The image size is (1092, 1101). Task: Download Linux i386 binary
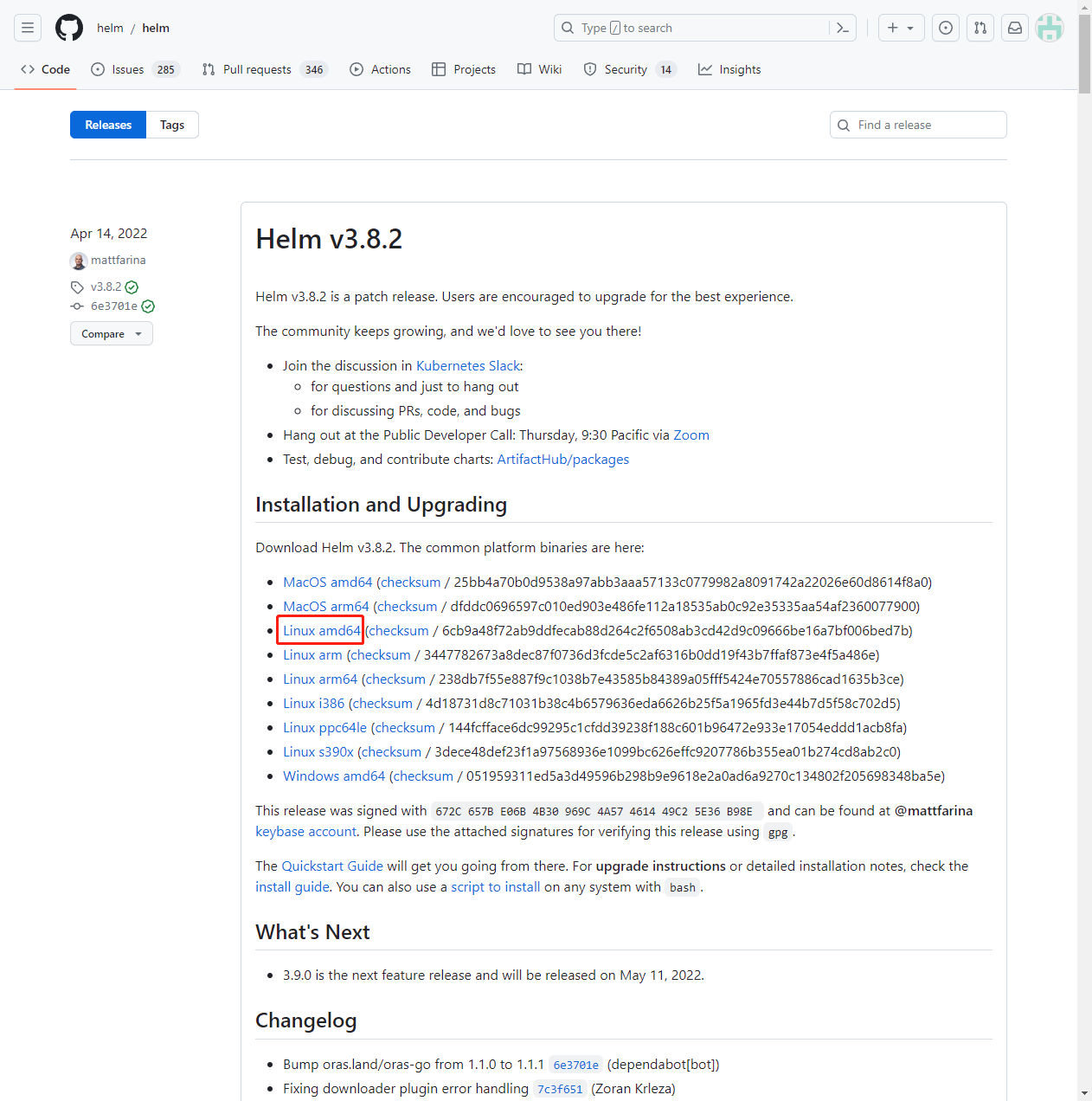coord(313,704)
